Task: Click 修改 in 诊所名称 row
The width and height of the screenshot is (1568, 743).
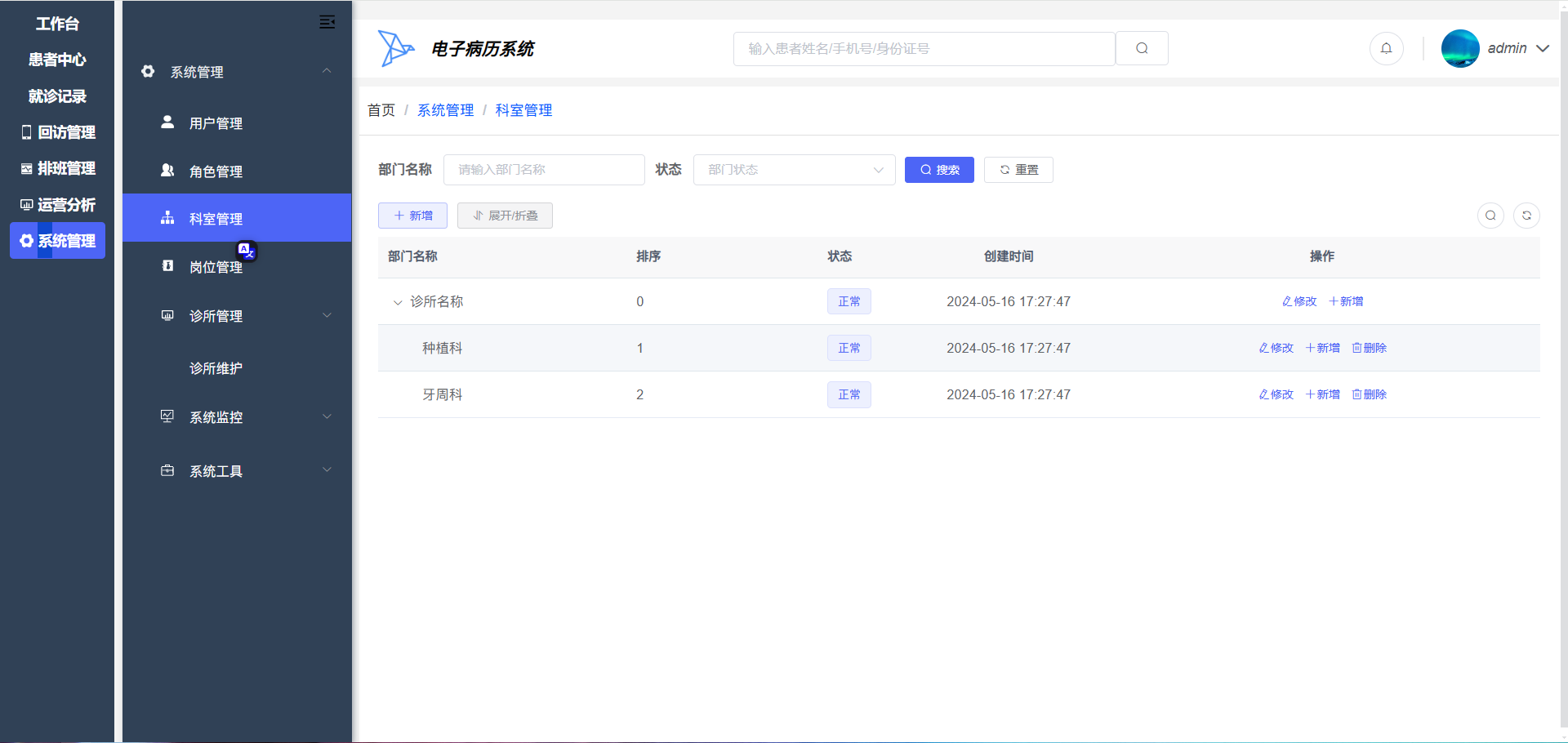Action: (x=1299, y=301)
